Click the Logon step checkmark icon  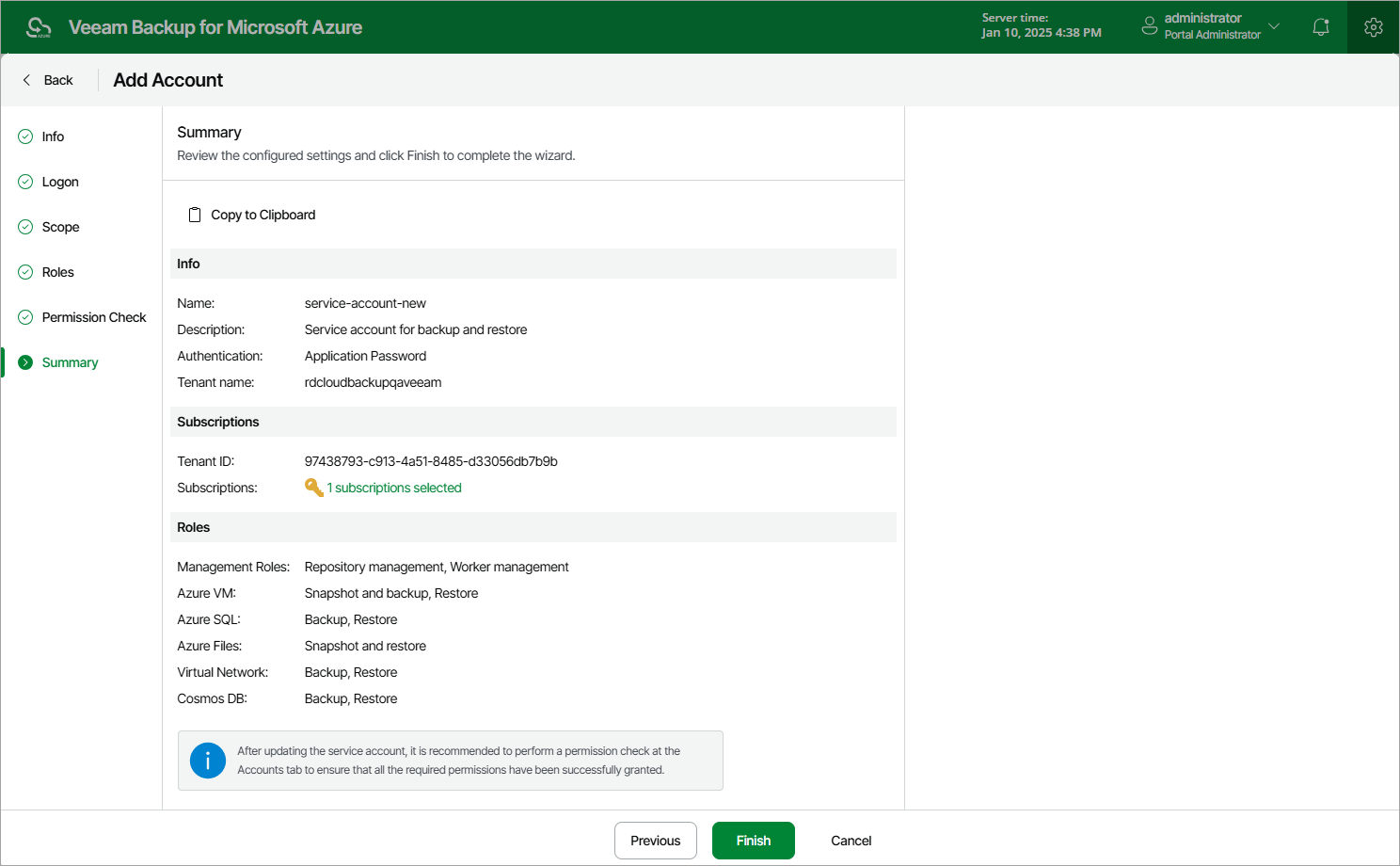click(x=25, y=182)
